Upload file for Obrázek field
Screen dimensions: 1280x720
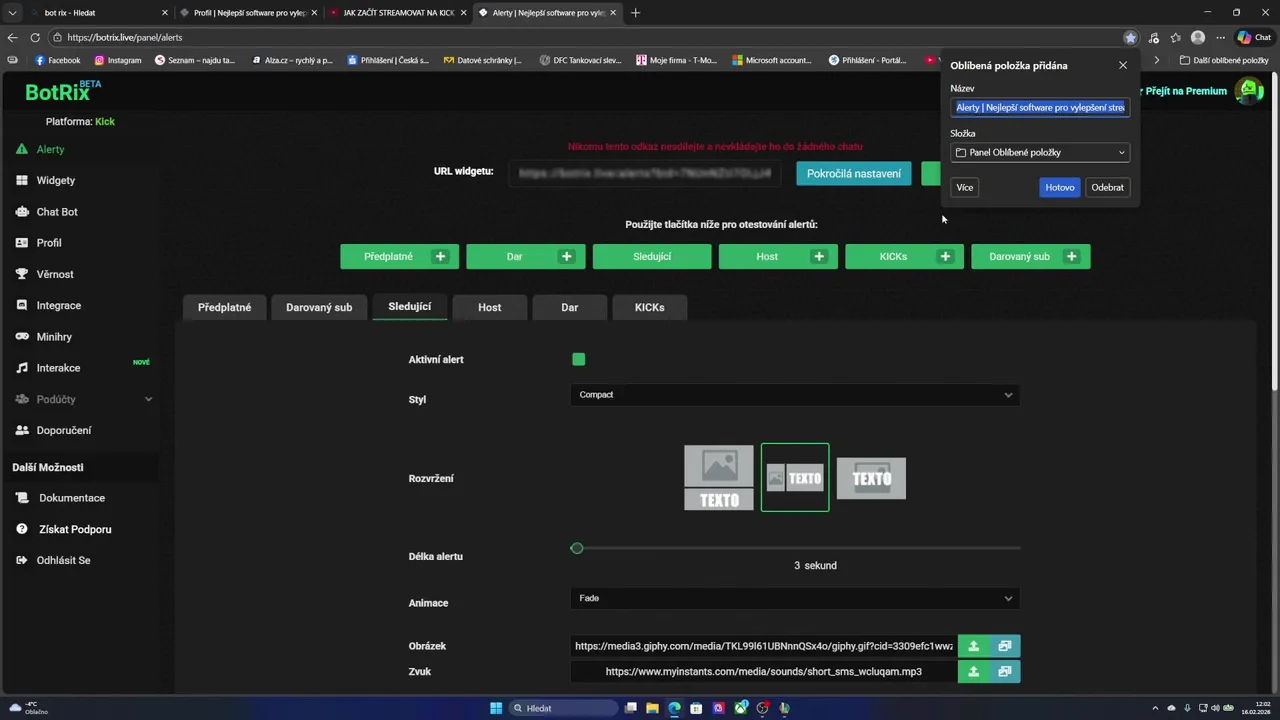click(973, 646)
